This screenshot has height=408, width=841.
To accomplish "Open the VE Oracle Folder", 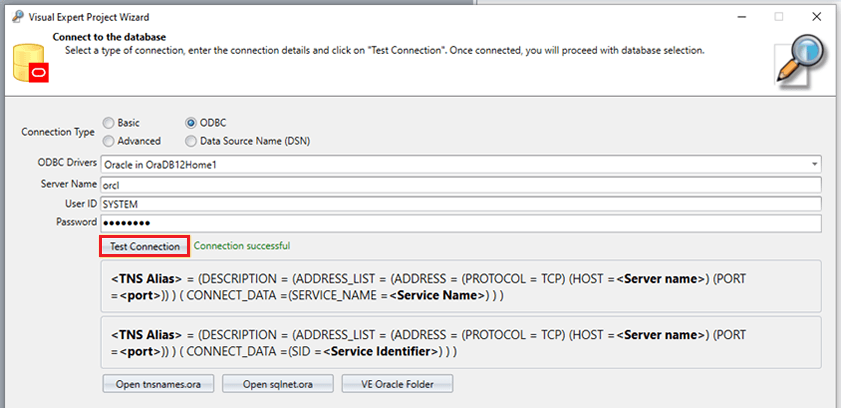I will pyautogui.click(x=398, y=384).
